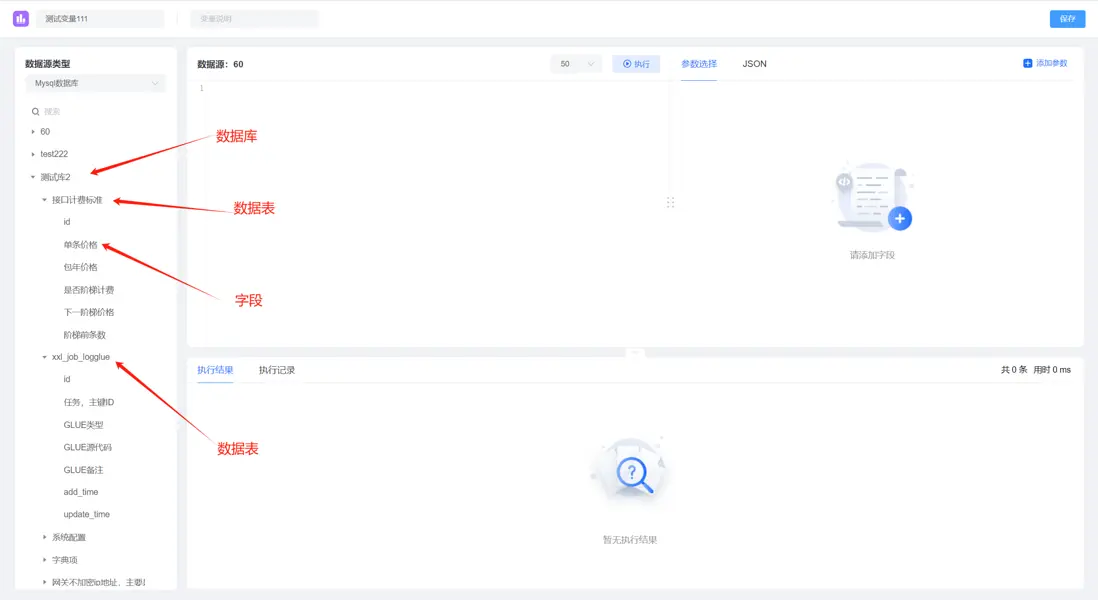Collapse the 接口计费标准 table node
The height and width of the screenshot is (600, 1098).
(44, 200)
